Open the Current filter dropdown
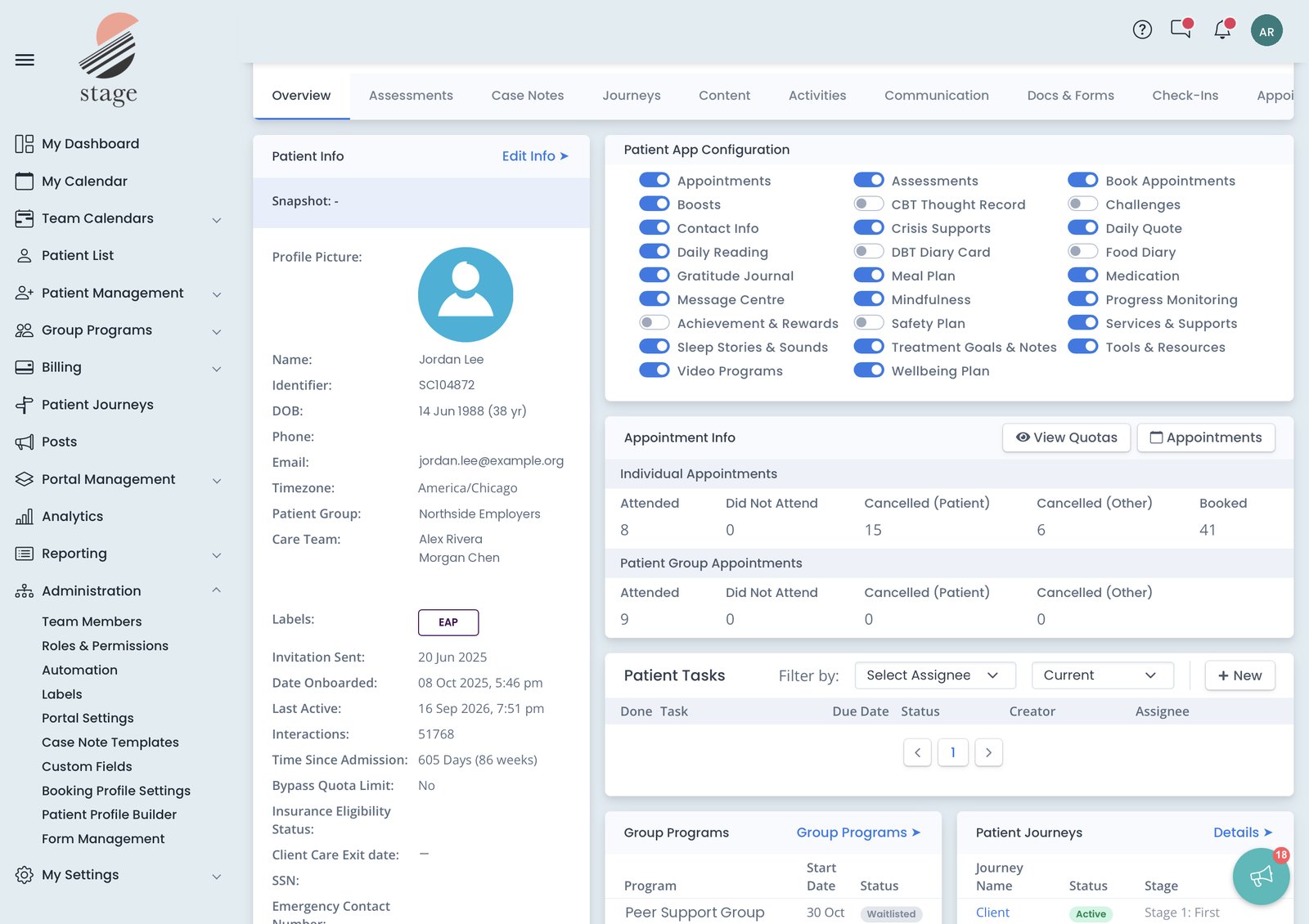 (1103, 675)
